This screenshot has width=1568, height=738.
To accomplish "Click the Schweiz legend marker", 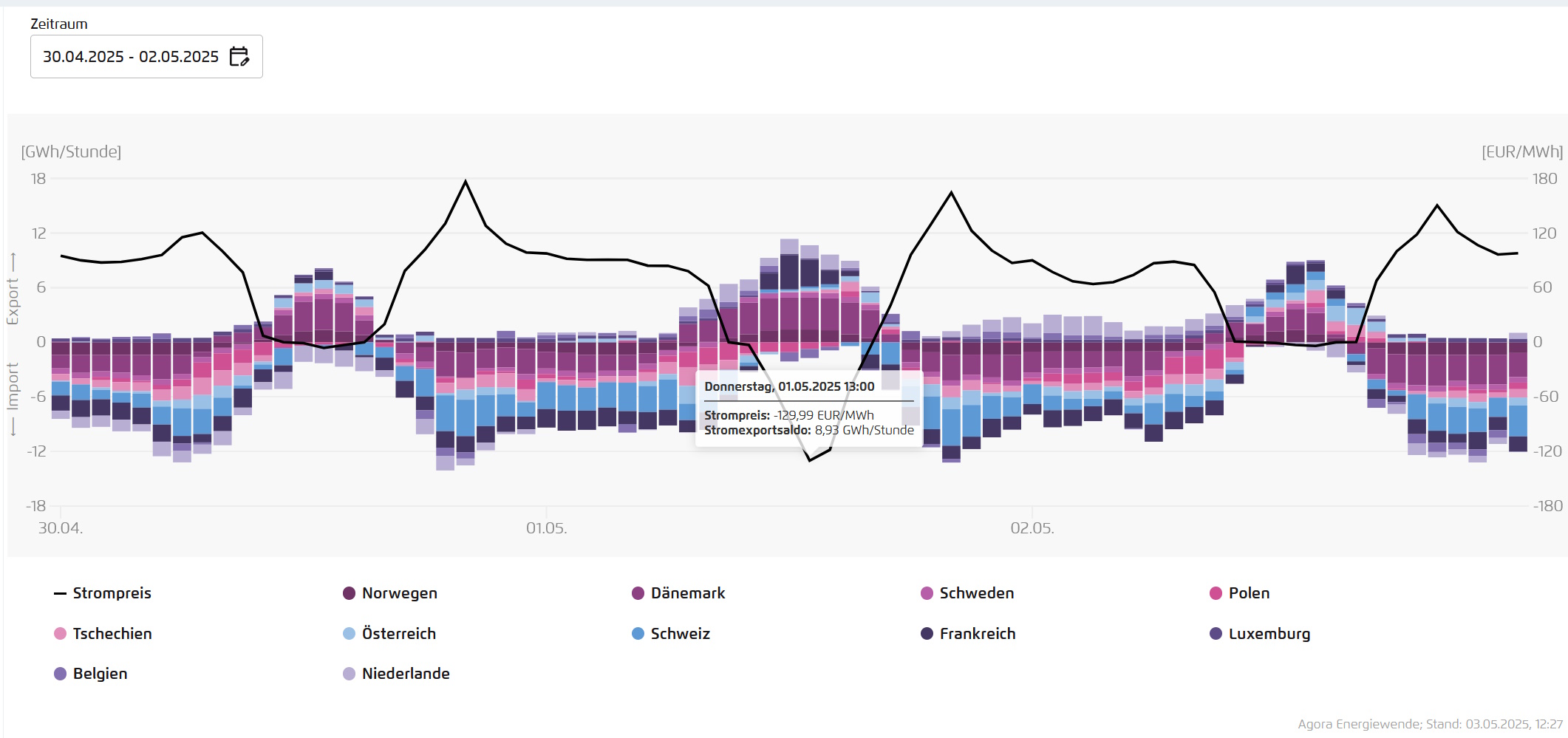I will click(638, 634).
